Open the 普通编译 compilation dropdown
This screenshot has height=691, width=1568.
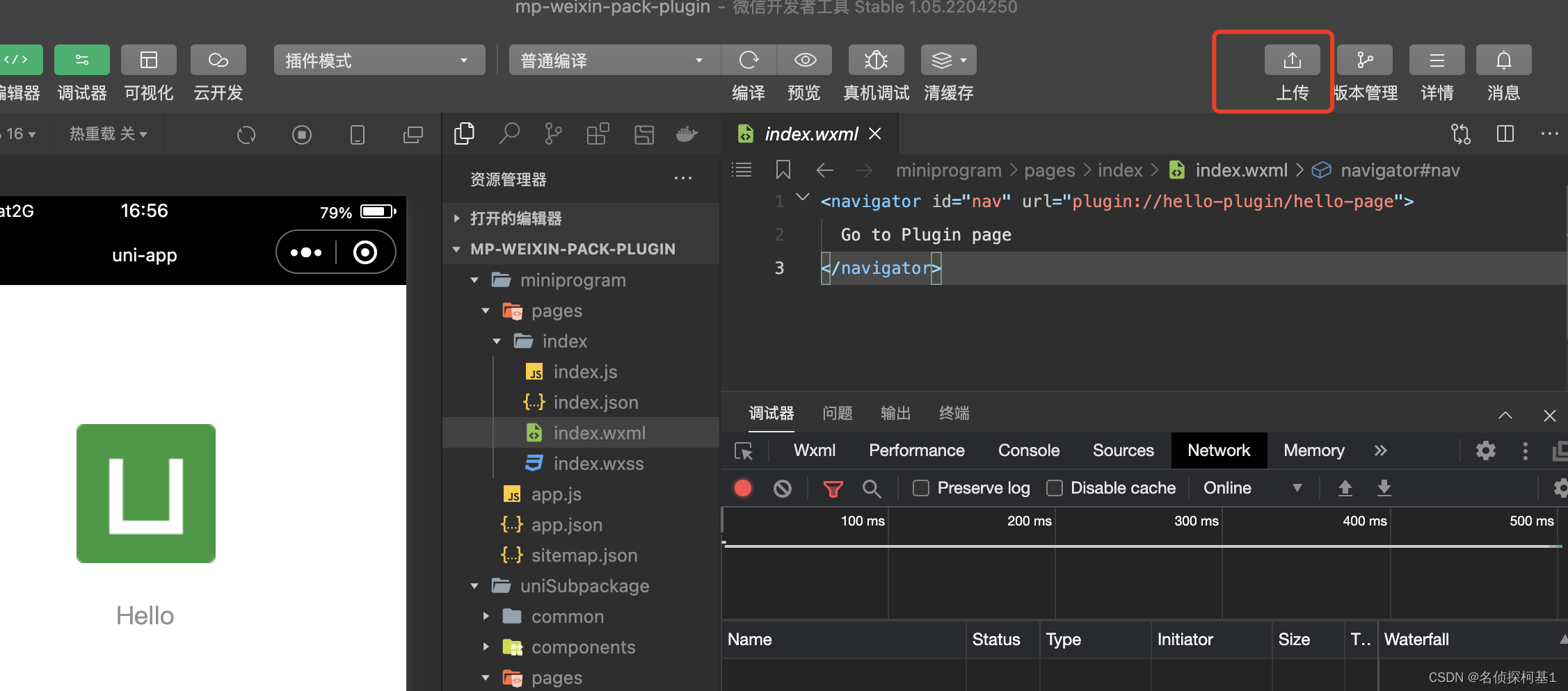click(613, 60)
